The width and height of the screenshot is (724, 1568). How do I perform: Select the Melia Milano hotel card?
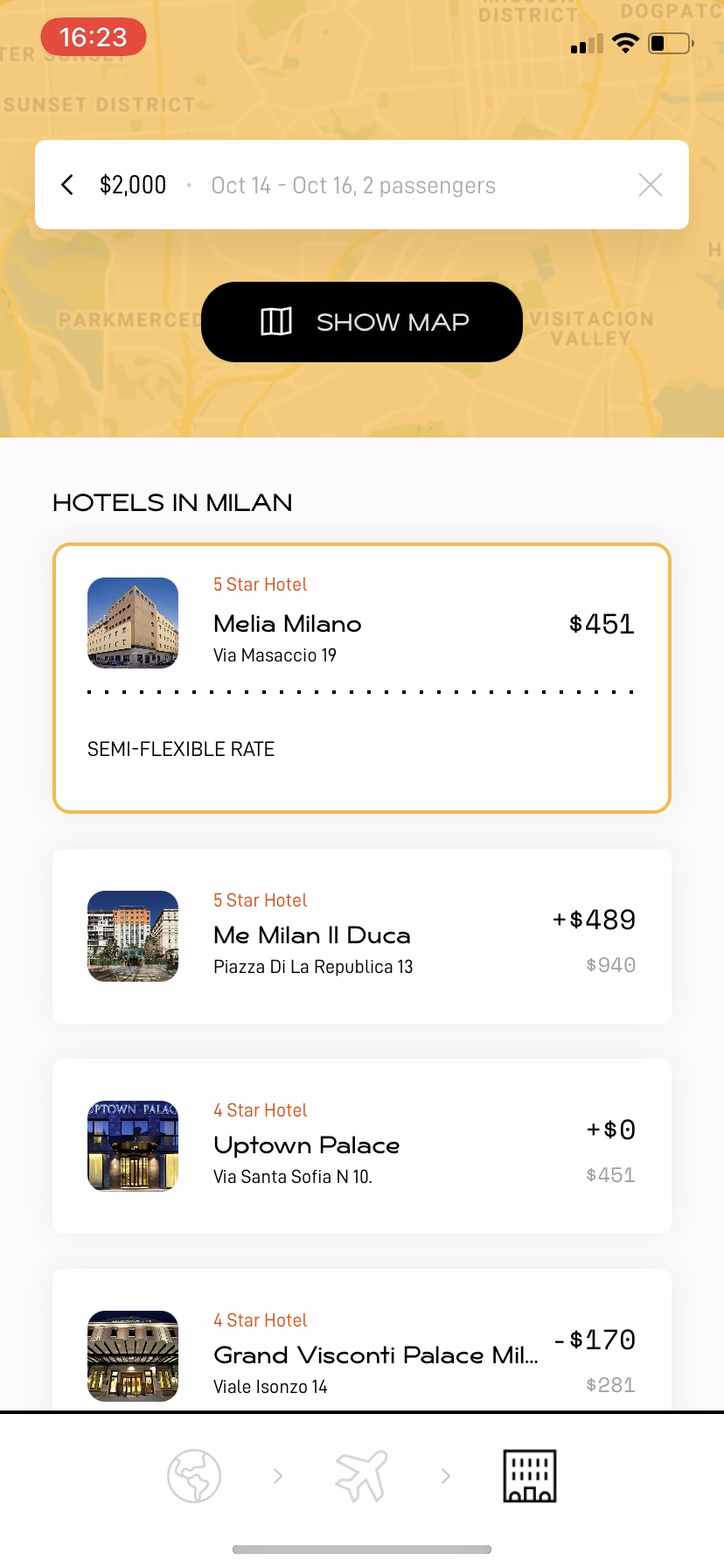pyautogui.click(x=362, y=678)
